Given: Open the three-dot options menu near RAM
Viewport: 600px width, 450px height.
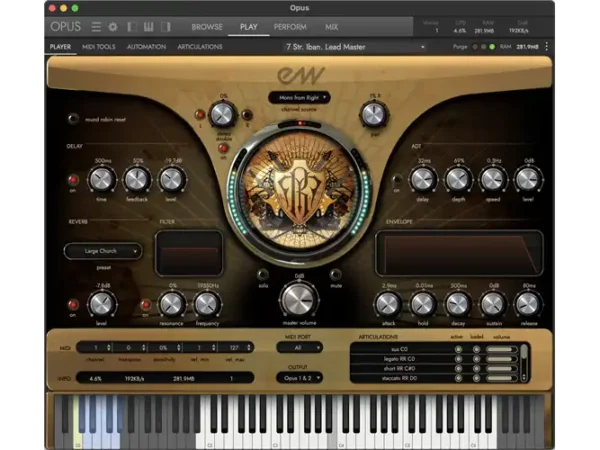Looking at the screenshot, I should 546,47.
